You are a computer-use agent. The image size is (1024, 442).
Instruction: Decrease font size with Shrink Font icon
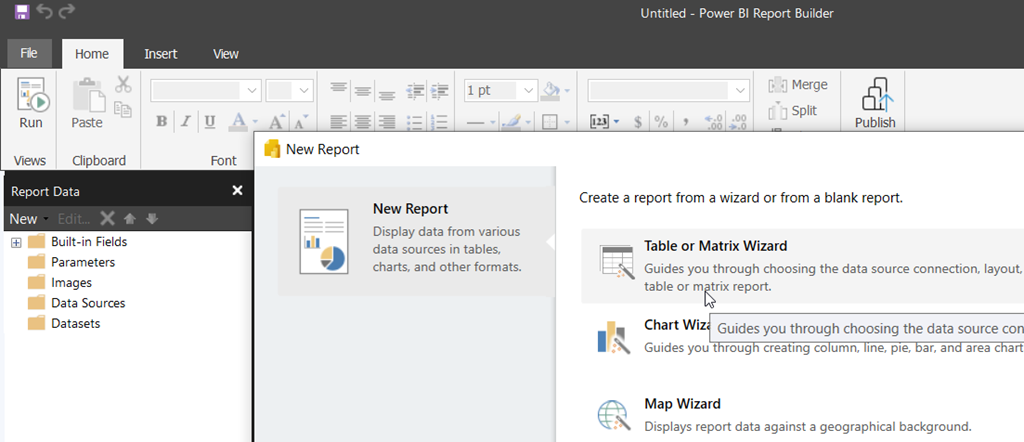click(x=300, y=121)
